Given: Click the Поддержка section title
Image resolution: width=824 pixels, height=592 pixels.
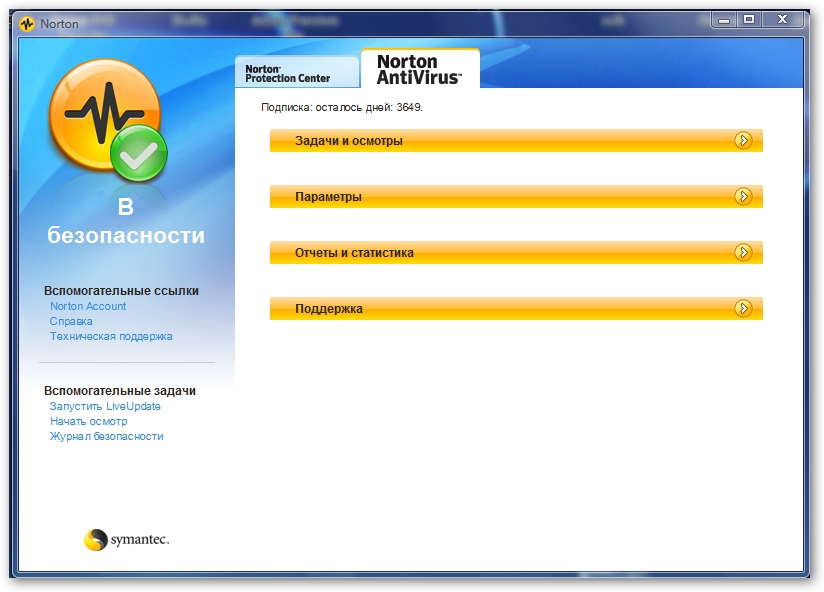Looking at the screenshot, I should (329, 309).
